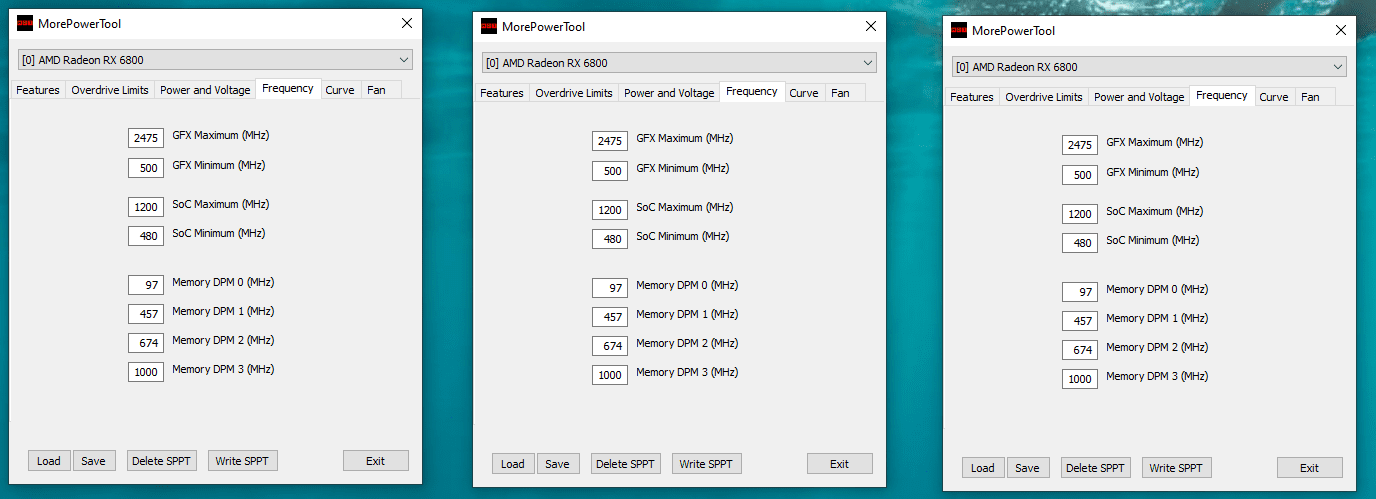
Task: Focus SoC Maximum field in leftmost window
Action: 146,206
